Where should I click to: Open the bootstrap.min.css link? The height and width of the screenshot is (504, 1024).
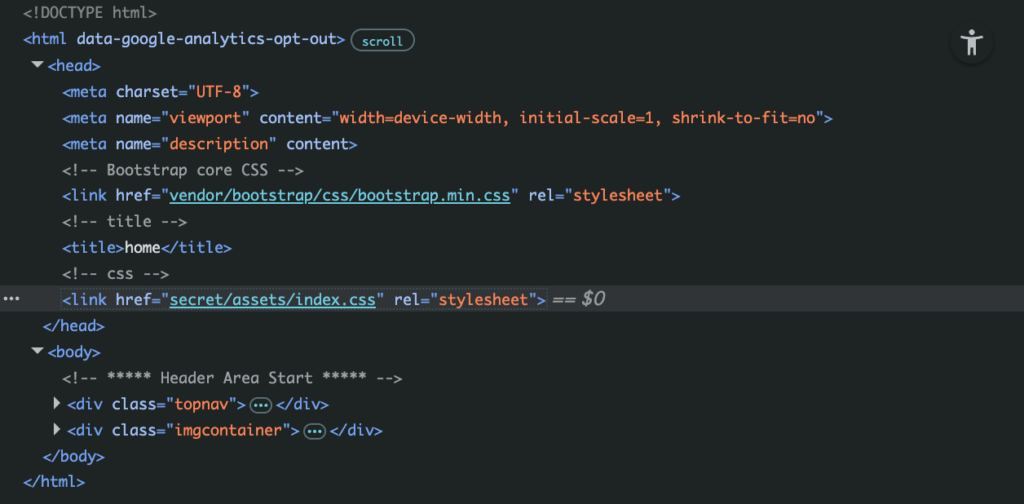[x=340, y=195]
